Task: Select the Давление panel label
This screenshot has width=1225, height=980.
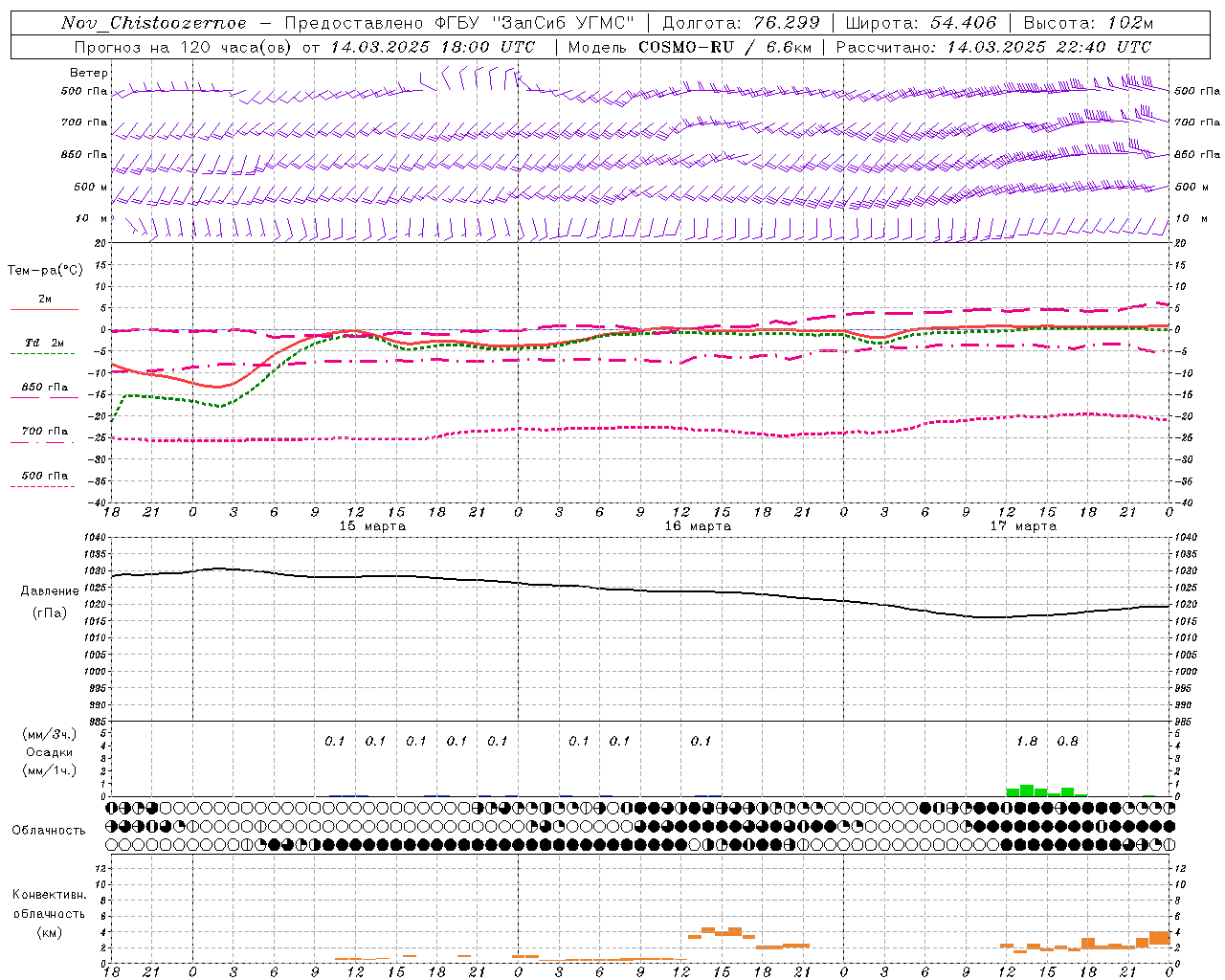Action: point(49,591)
